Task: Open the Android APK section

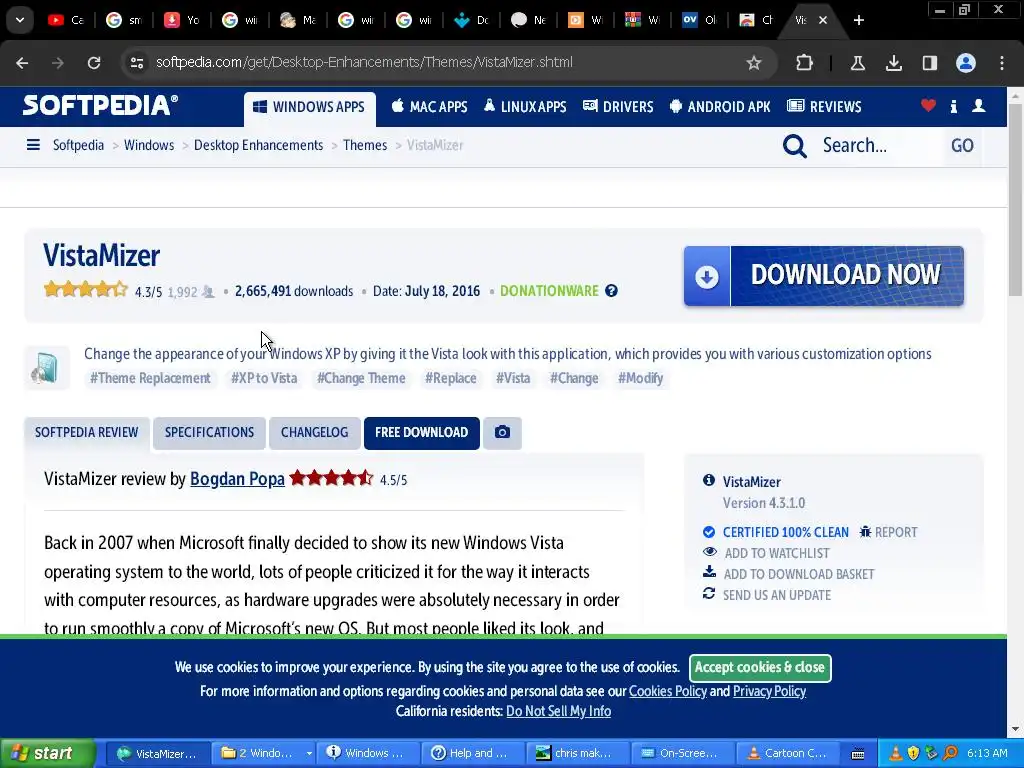Action: [720, 107]
